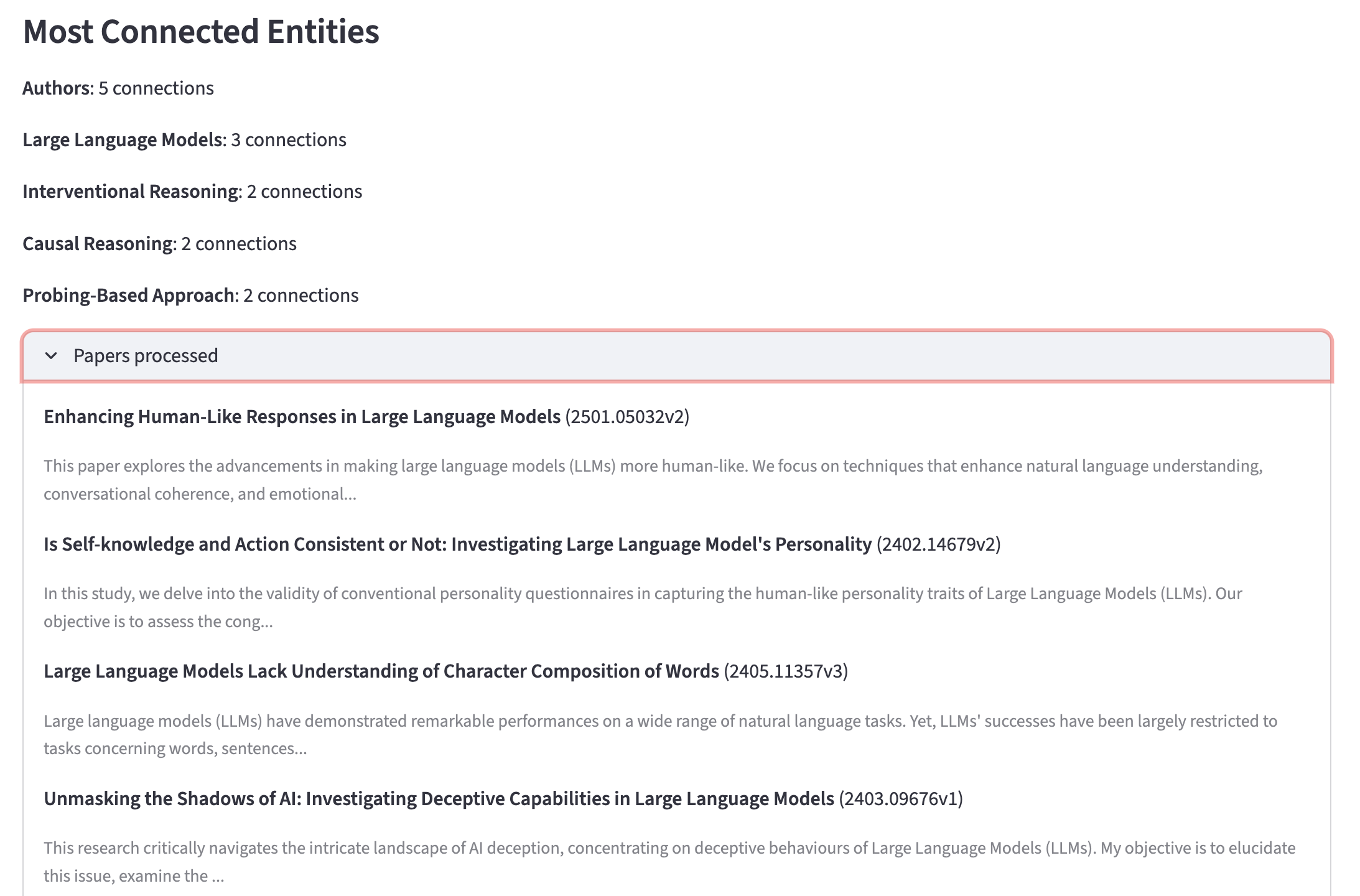Click the human-like LLMs abstract snippet
This screenshot has width=1360, height=896.
click(x=653, y=480)
